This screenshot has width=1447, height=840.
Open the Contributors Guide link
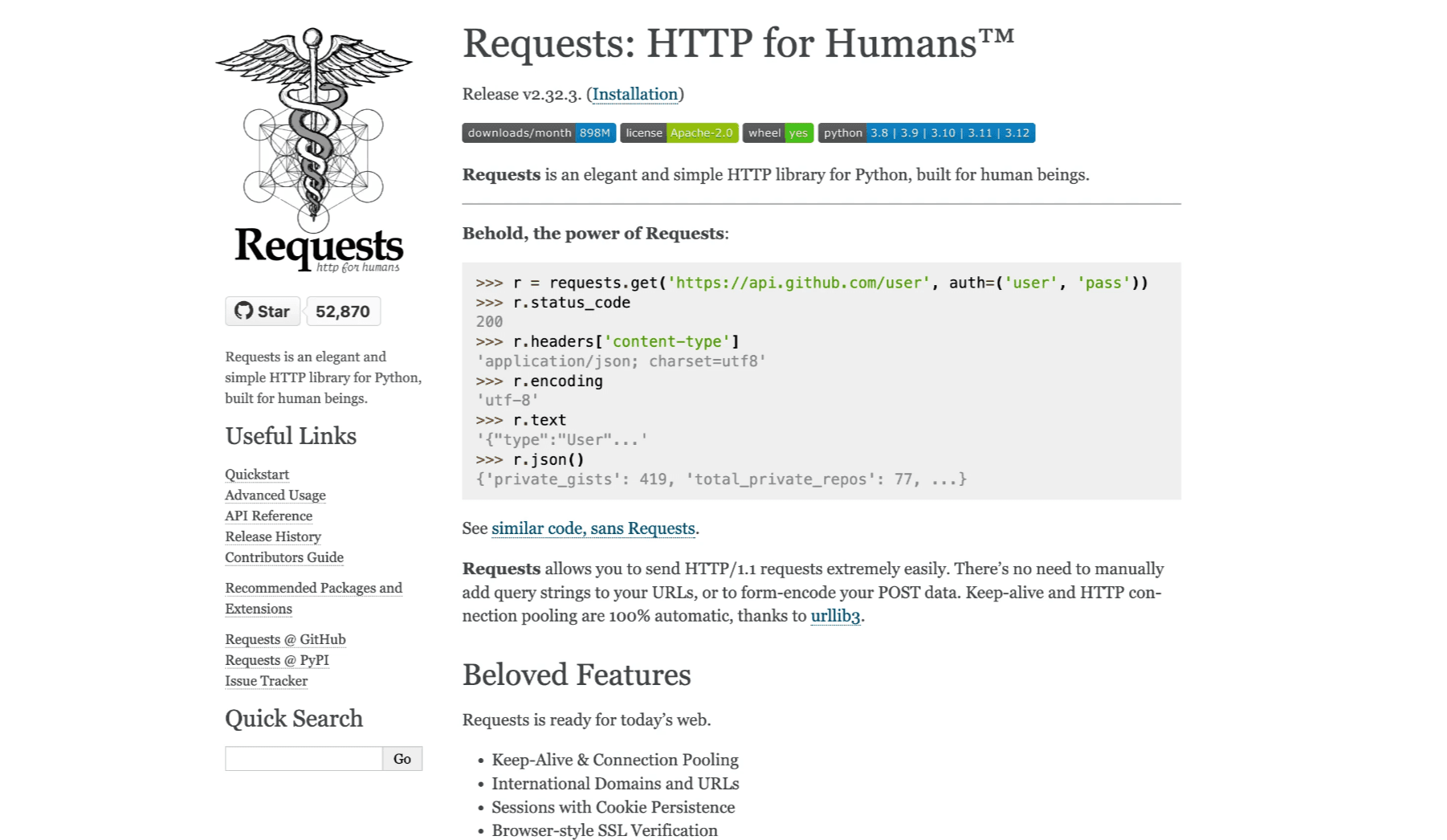point(284,557)
